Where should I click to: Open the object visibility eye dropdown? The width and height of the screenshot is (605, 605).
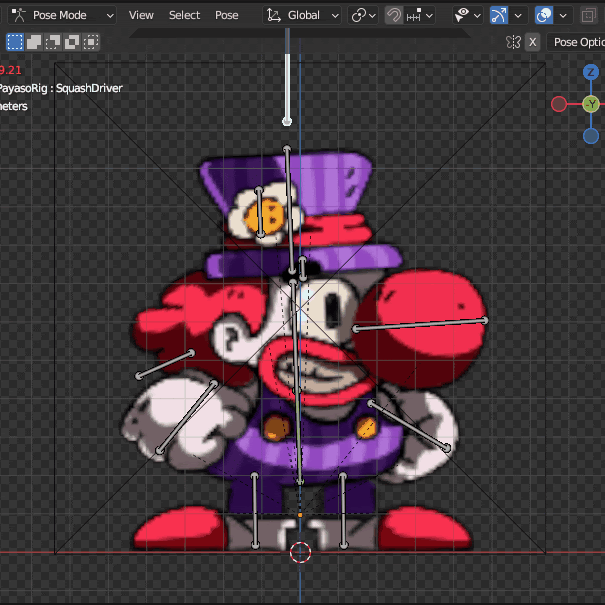click(466, 15)
